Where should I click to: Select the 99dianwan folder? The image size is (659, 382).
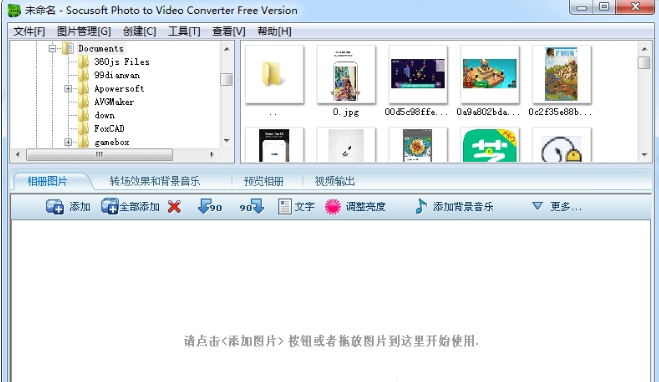point(117,75)
